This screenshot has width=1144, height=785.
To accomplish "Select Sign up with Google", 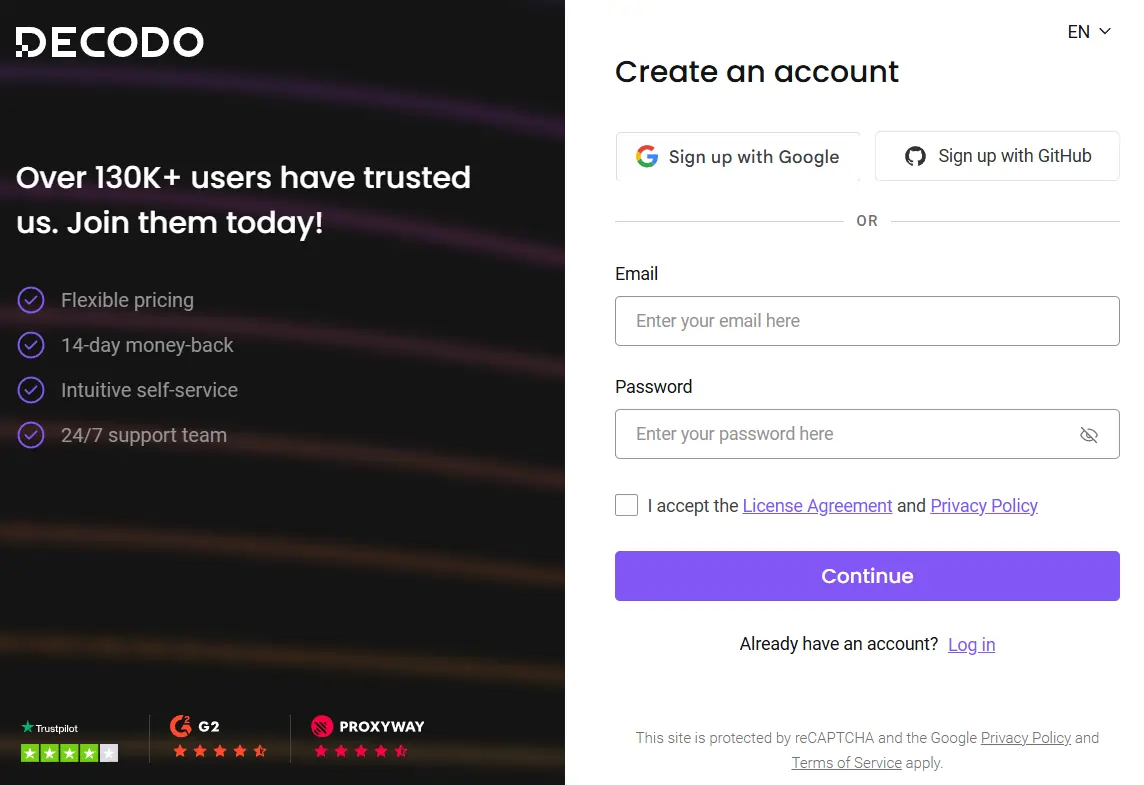I will pyautogui.click(x=737, y=156).
